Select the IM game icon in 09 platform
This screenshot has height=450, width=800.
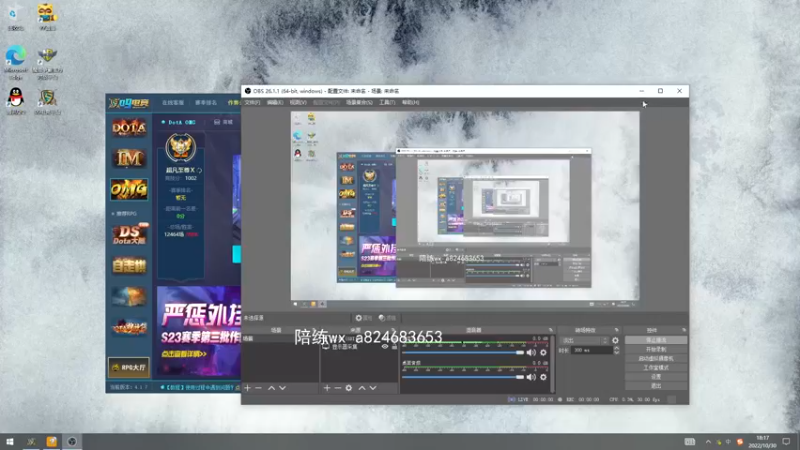pos(129,159)
